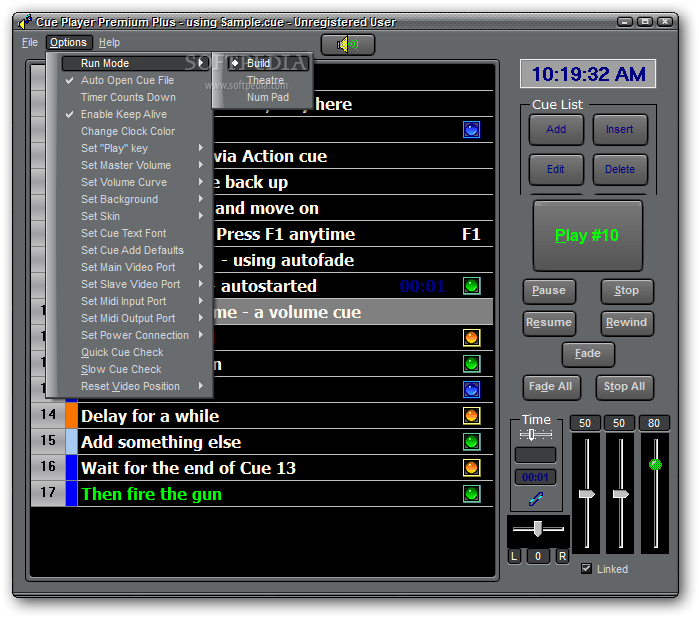Select cue 15 'Add something else'
The width and height of the screenshot is (699, 618).
click(x=262, y=442)
